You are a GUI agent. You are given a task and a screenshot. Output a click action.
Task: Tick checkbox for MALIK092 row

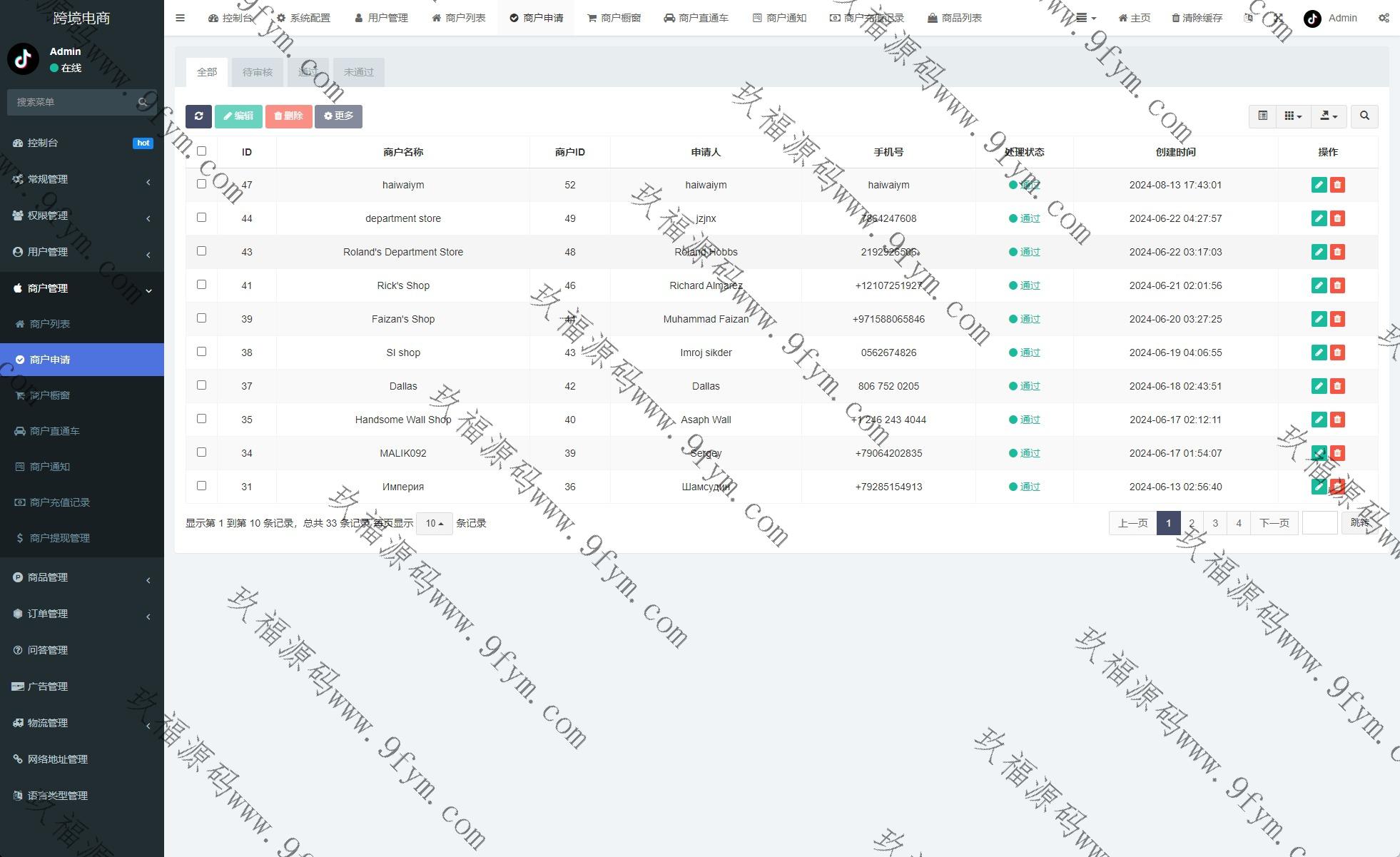click(x=201, y=452)
